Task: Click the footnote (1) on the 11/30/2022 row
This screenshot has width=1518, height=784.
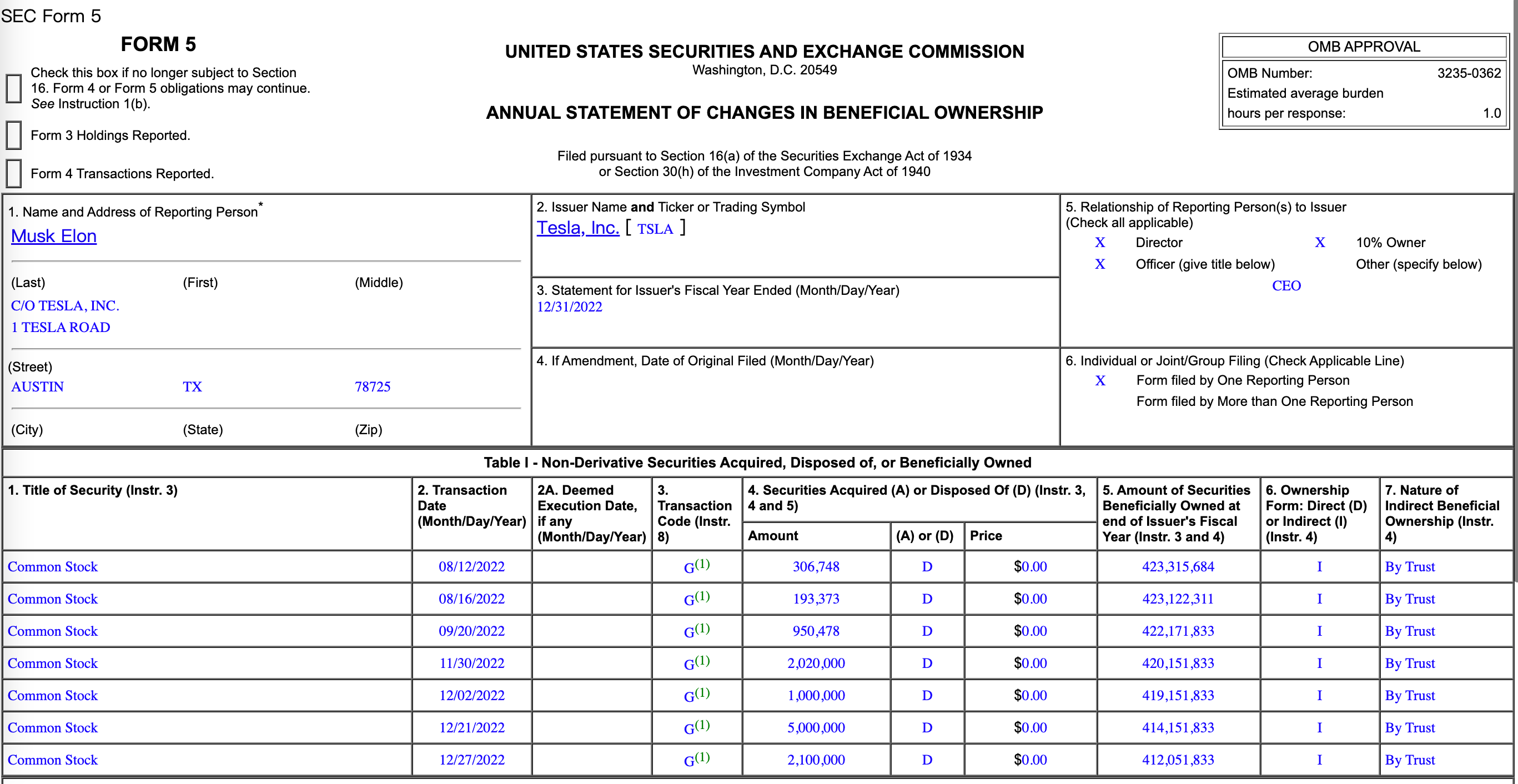Action: pos(702,660)
